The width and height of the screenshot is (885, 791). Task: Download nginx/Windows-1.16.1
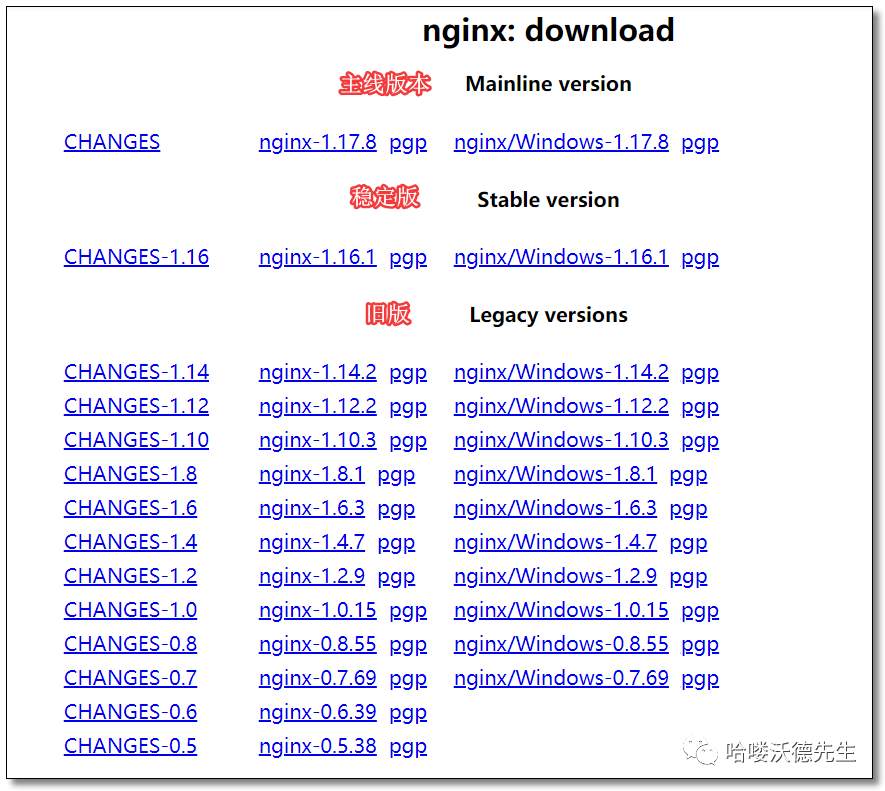[561, 257]
